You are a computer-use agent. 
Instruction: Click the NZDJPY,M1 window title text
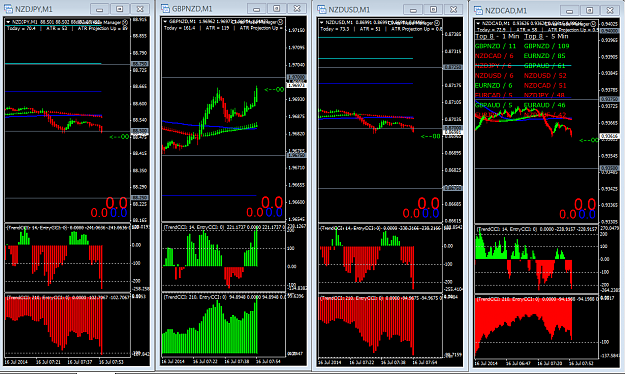33,9
